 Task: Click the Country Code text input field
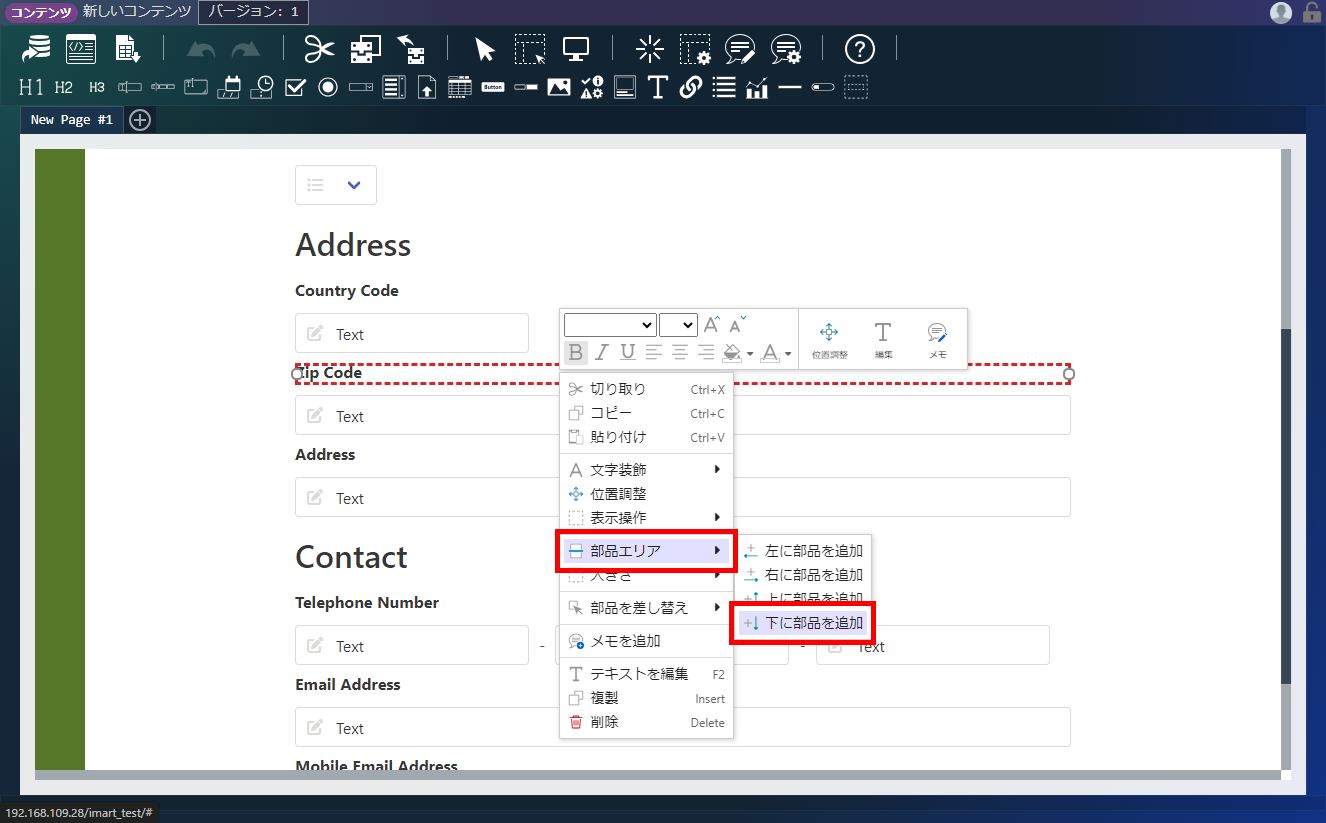(412, 334)
